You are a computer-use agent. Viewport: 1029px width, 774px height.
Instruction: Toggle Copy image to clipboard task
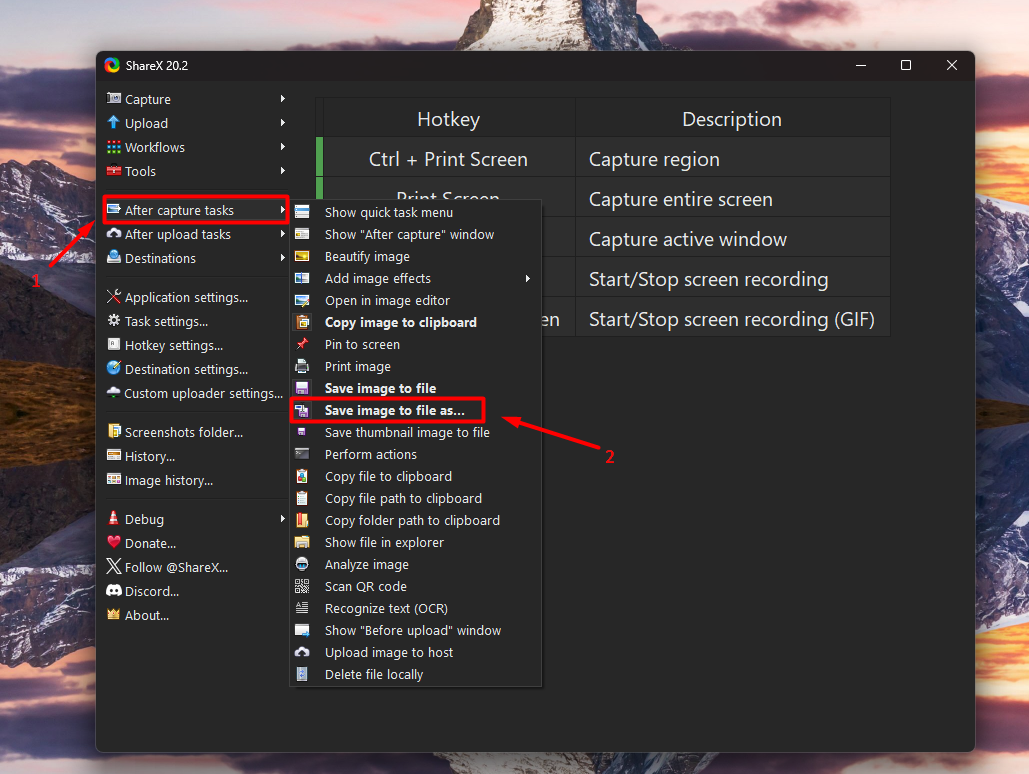[415, 322]
